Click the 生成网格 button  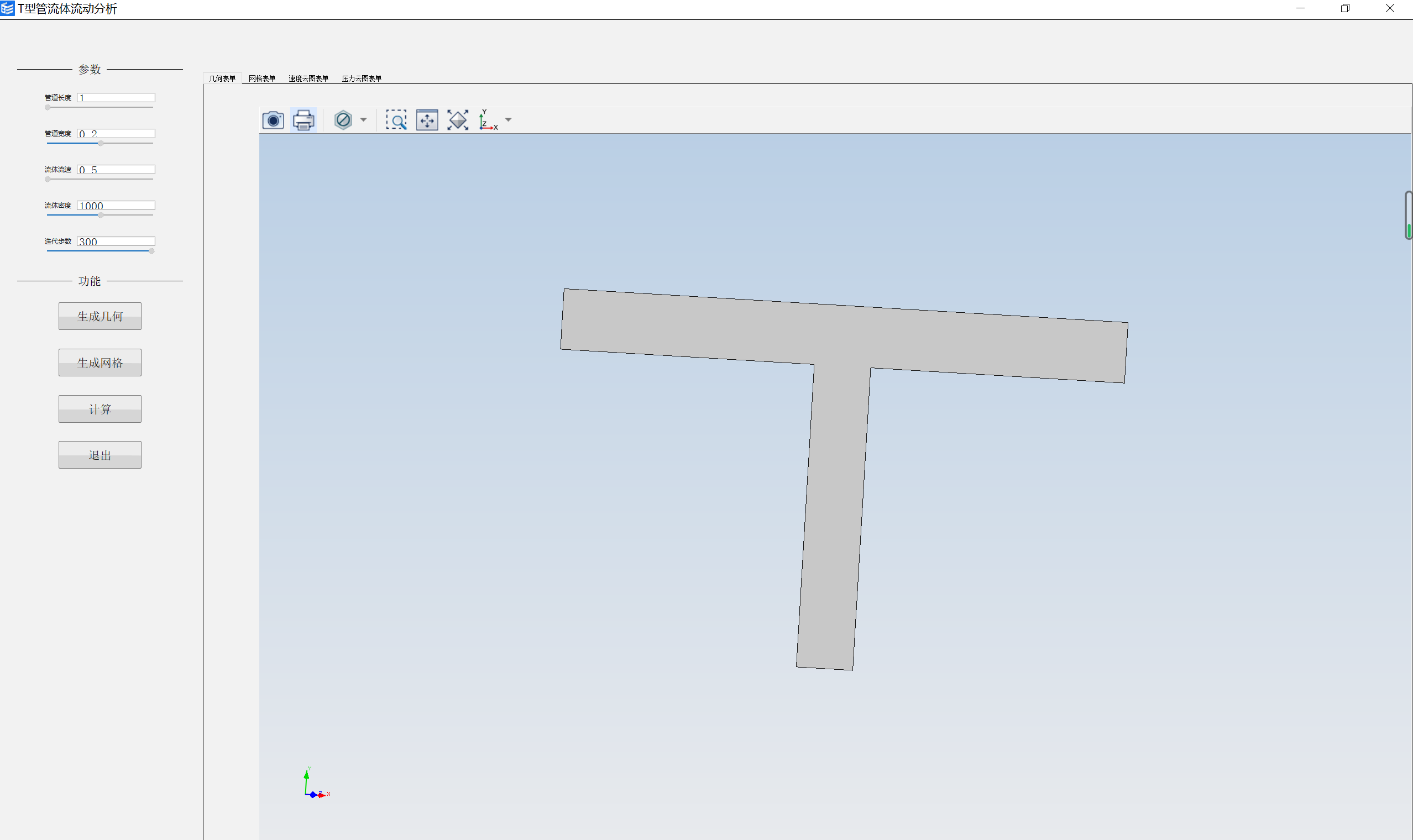pyautogui.click(x=100, y=363)
